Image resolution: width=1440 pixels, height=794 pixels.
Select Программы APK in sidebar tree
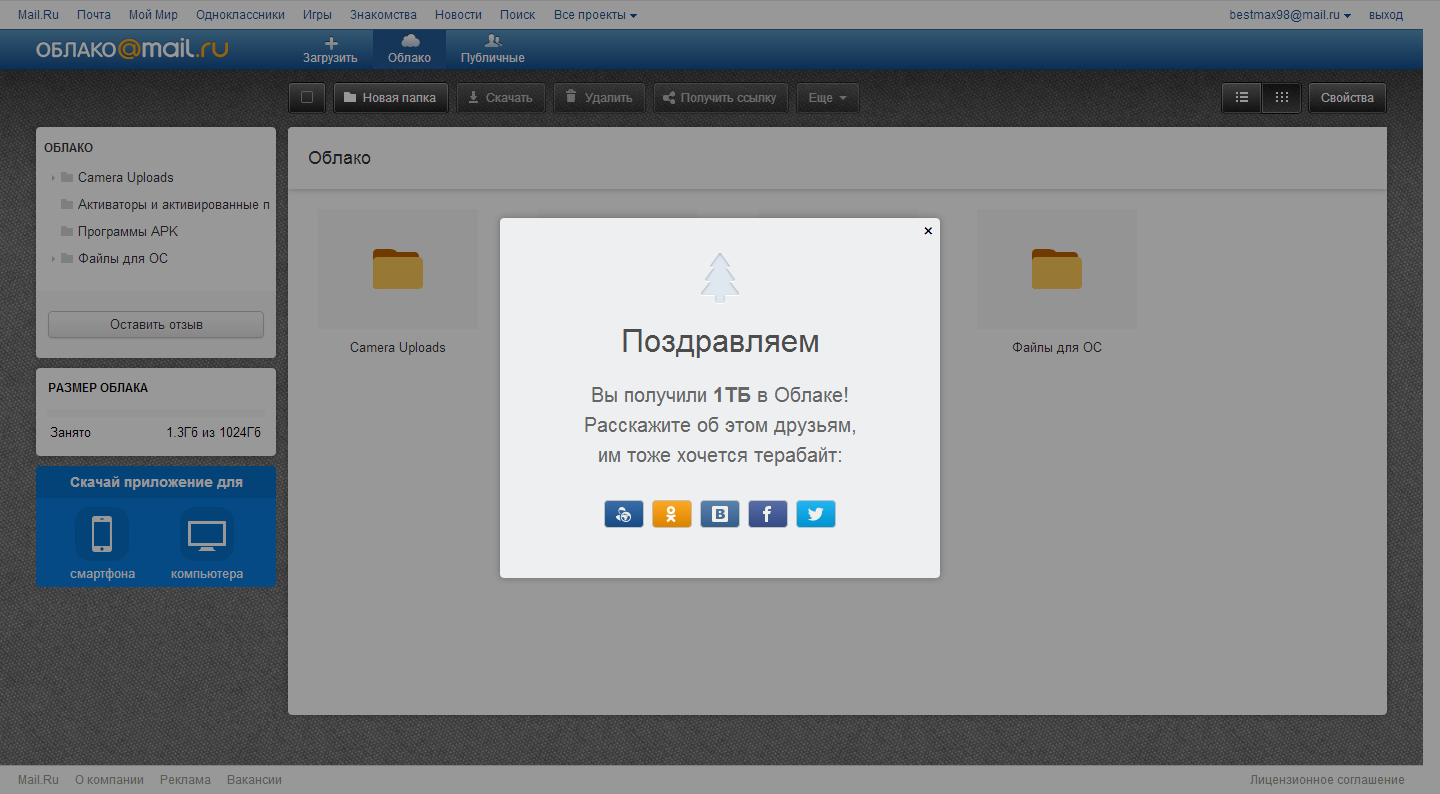tap(128, 232)
